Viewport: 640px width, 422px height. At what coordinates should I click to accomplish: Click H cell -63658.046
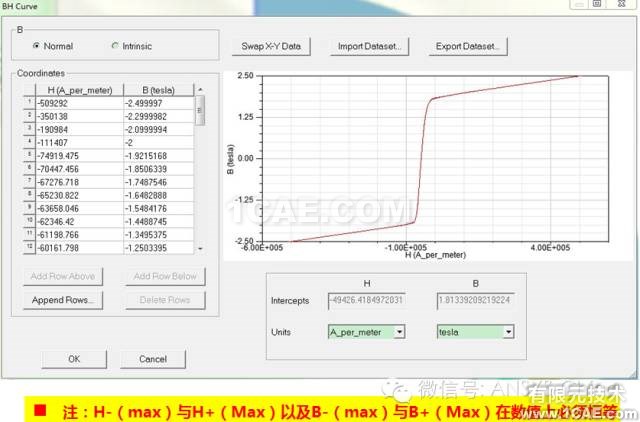tap(80, 209)
